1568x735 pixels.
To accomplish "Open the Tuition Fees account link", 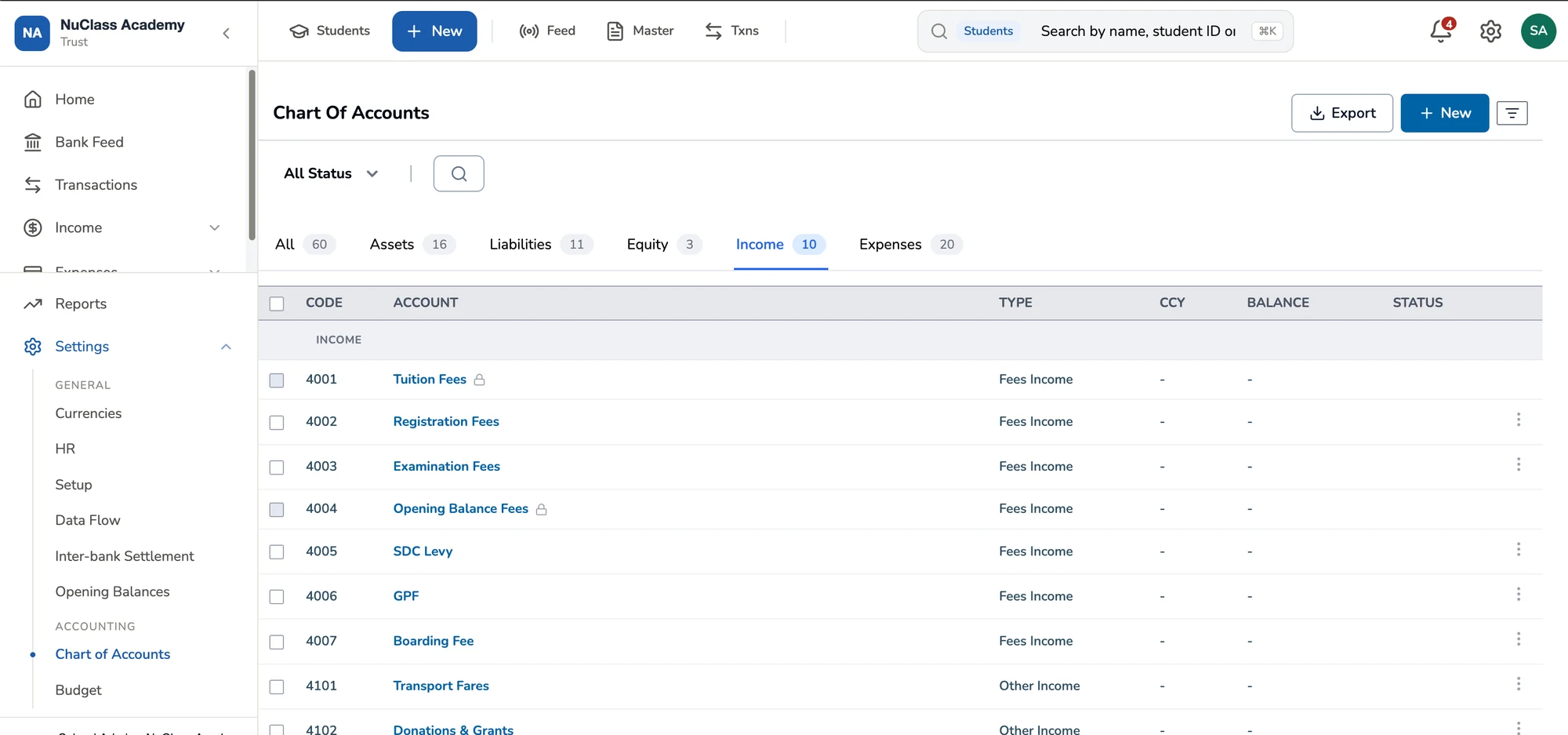I will click(430, 379).
